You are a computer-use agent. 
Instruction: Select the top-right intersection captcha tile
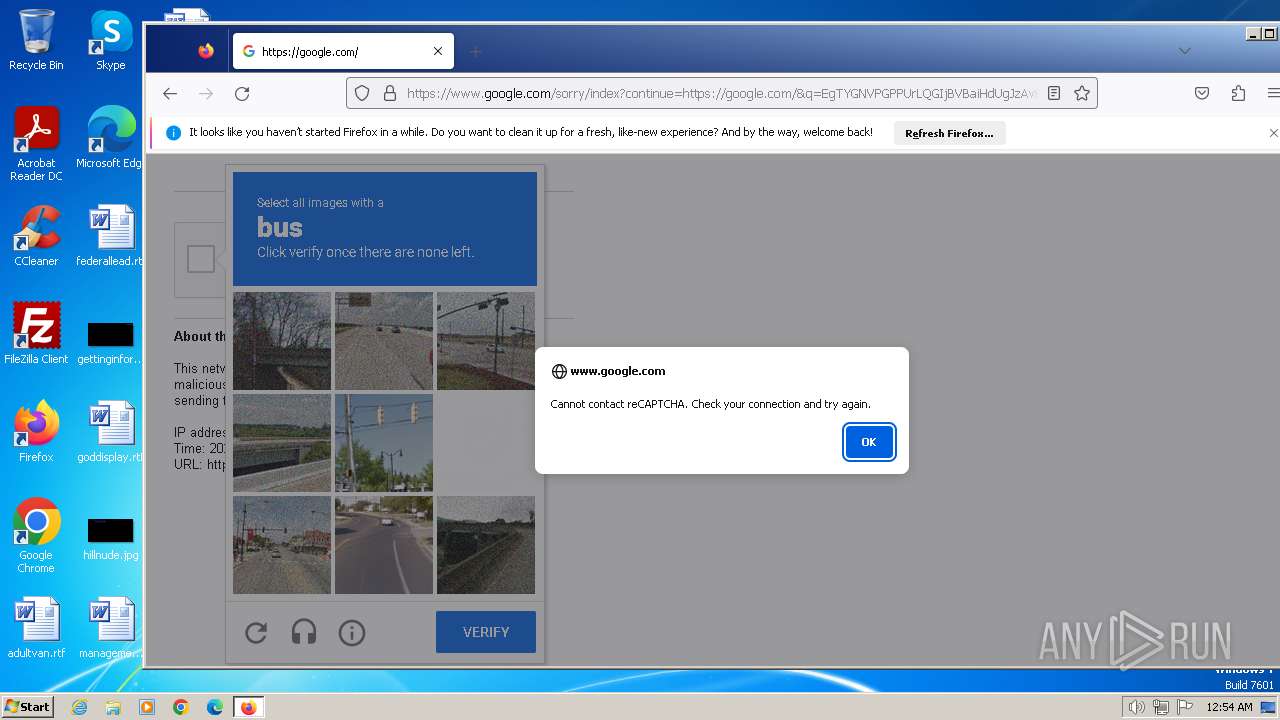[x=486, y=341]
